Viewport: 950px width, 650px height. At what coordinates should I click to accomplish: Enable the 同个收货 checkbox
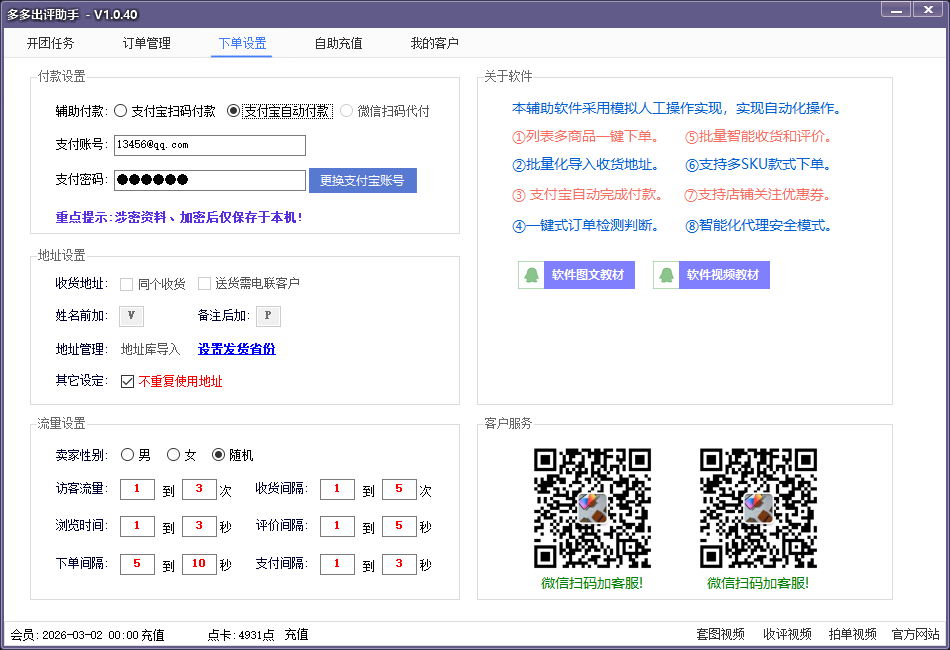click(x=127, y=284)
